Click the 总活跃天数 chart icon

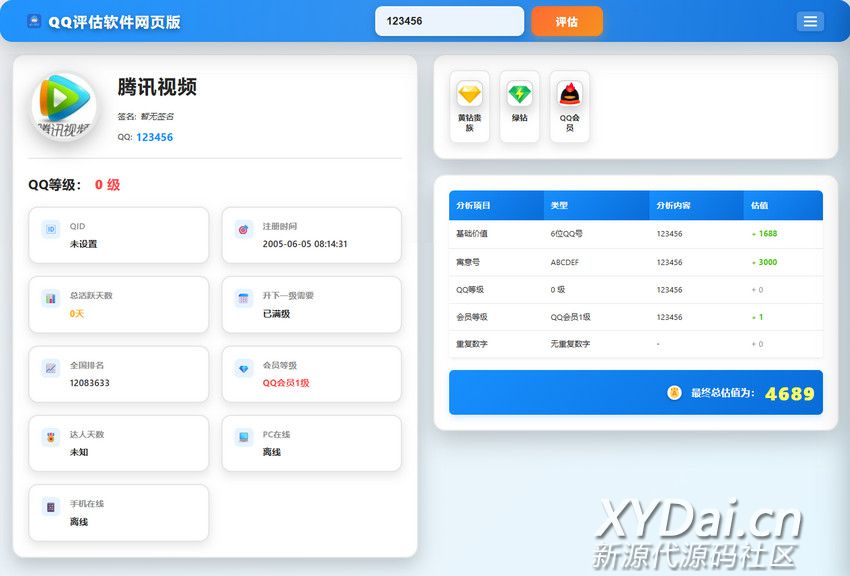click(51, 298)
